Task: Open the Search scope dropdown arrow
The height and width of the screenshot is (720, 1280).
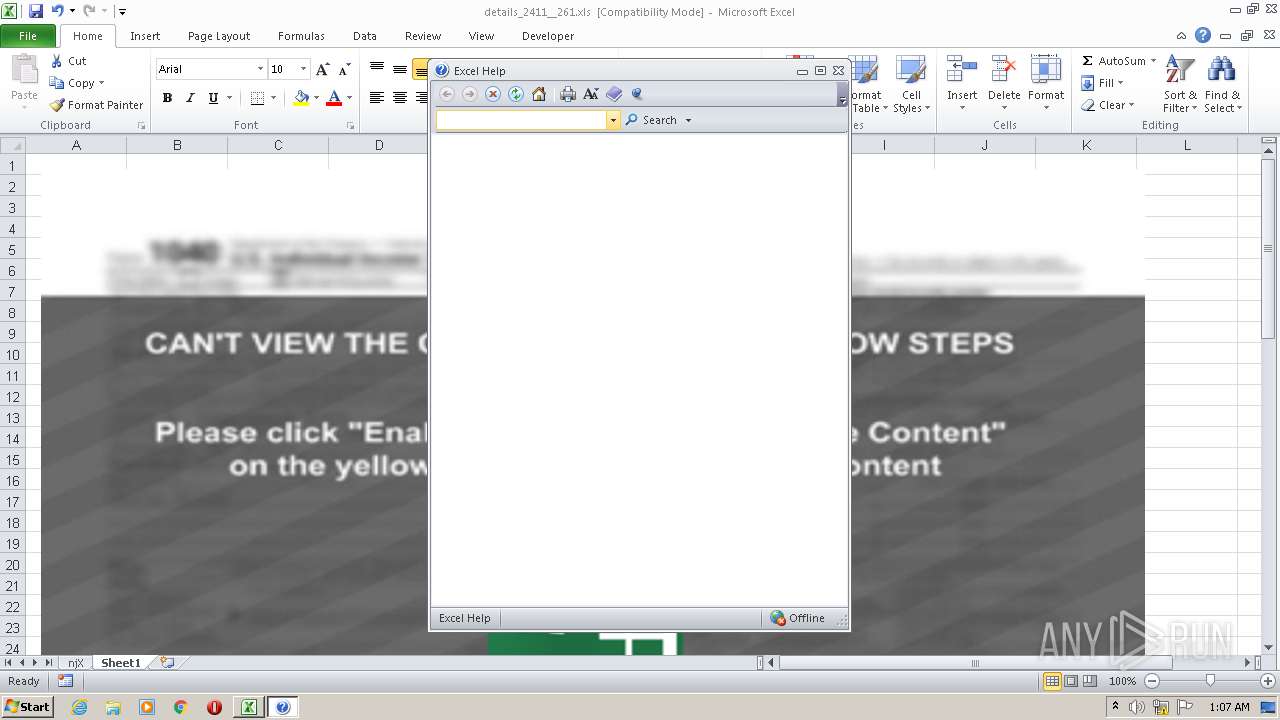Action: pyautogui.click(x=688, y=120)
